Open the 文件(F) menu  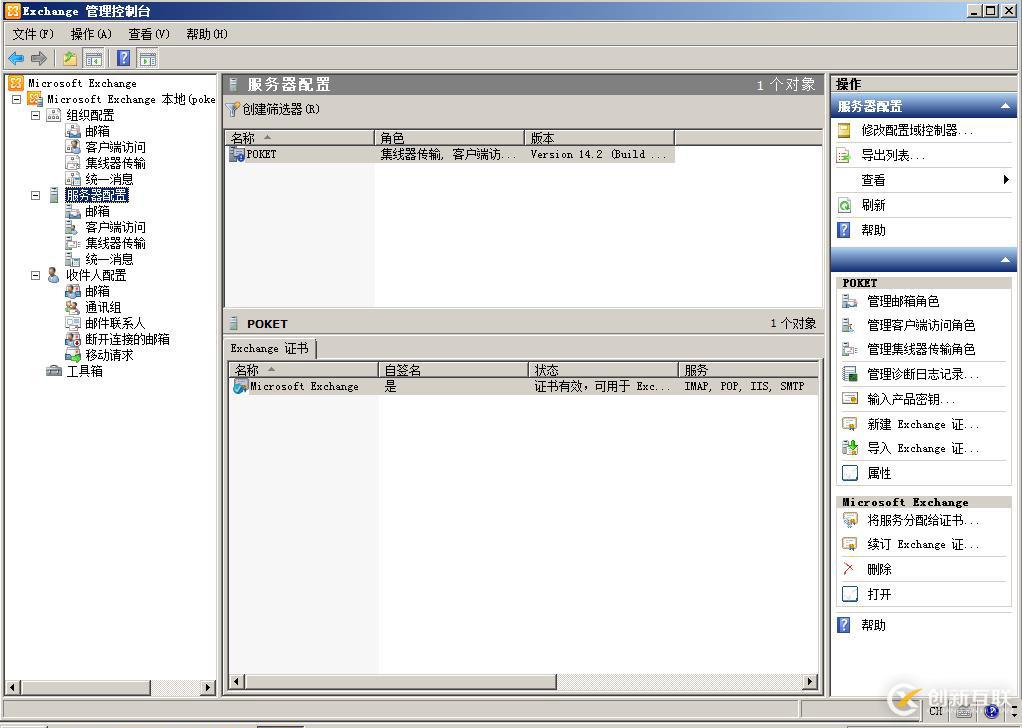point(33,34)
